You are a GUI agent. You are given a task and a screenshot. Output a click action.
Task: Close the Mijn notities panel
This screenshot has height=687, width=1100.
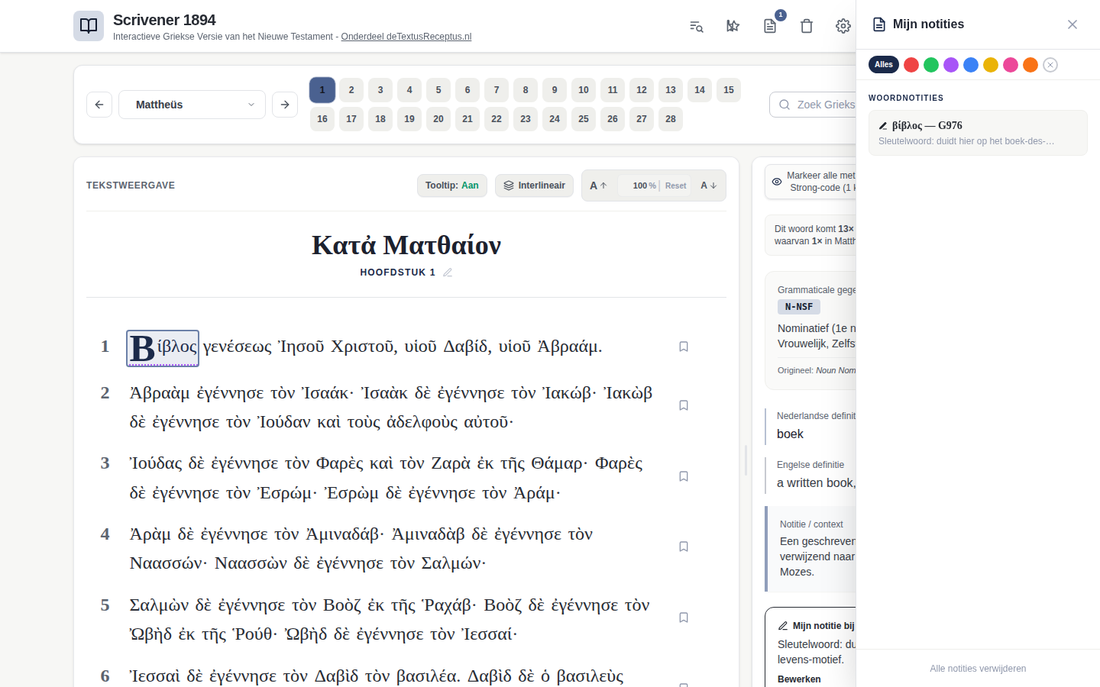(x=1072, y=25)
